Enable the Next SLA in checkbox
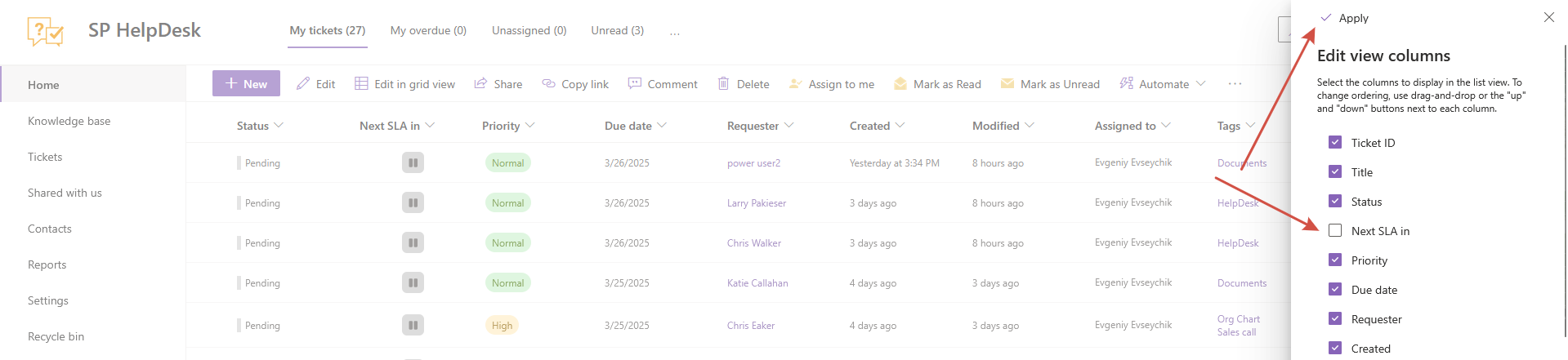Viewport: 1568px width, 360px height. coord(1335,231)
